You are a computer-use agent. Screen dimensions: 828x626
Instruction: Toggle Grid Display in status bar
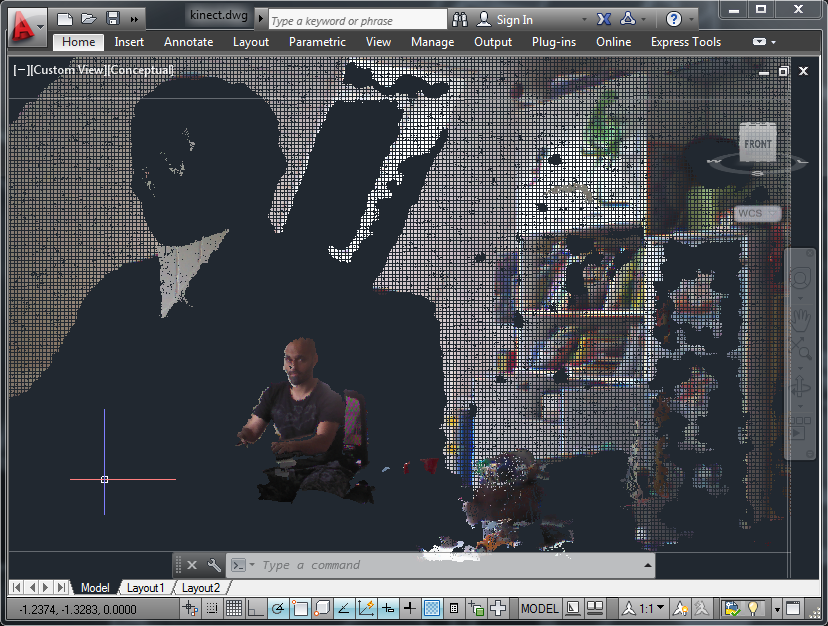coord(233,608)
